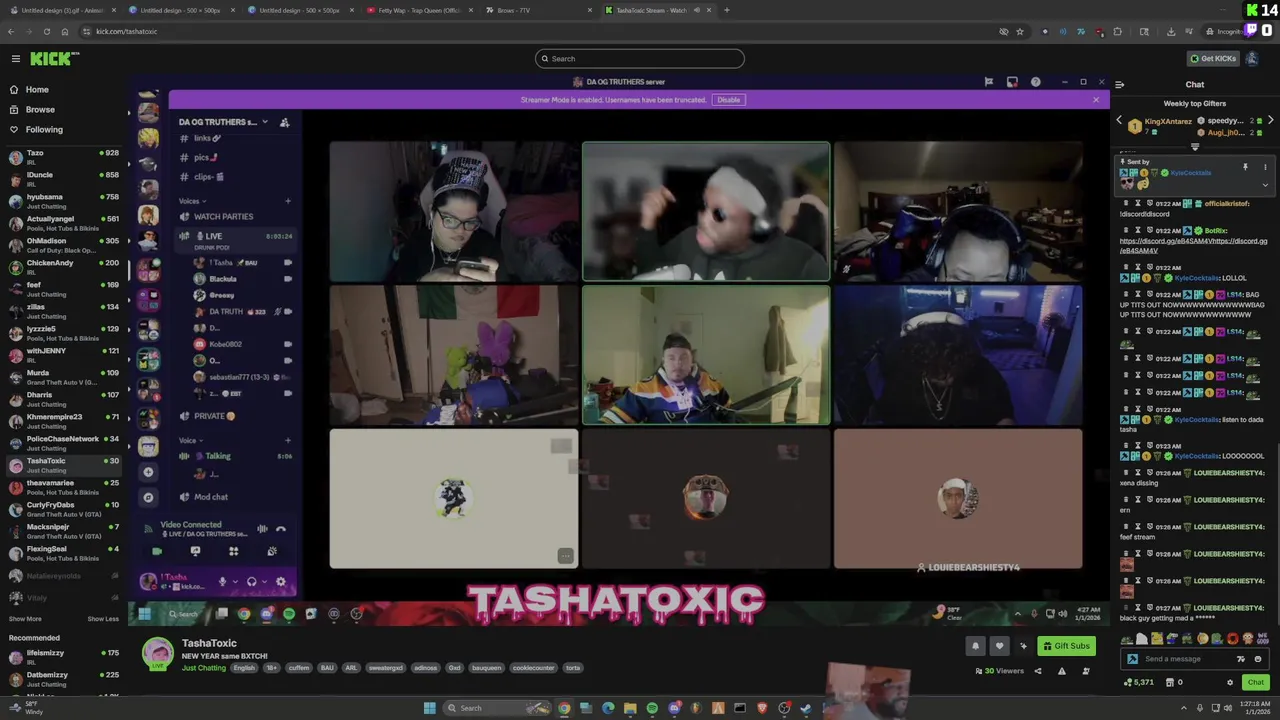1280x720 pixels.
Task: Reload the browser page
Action: pos(46,31)
